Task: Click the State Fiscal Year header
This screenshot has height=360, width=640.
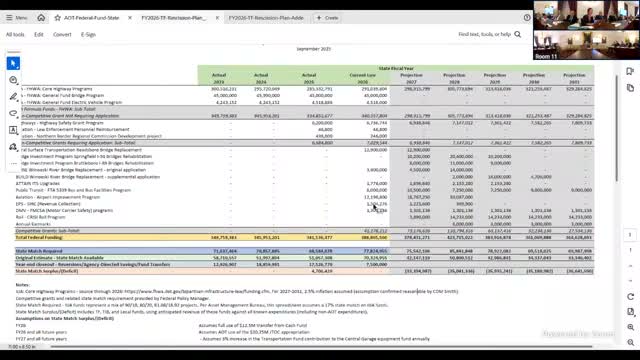Action: tap(396, 69)
